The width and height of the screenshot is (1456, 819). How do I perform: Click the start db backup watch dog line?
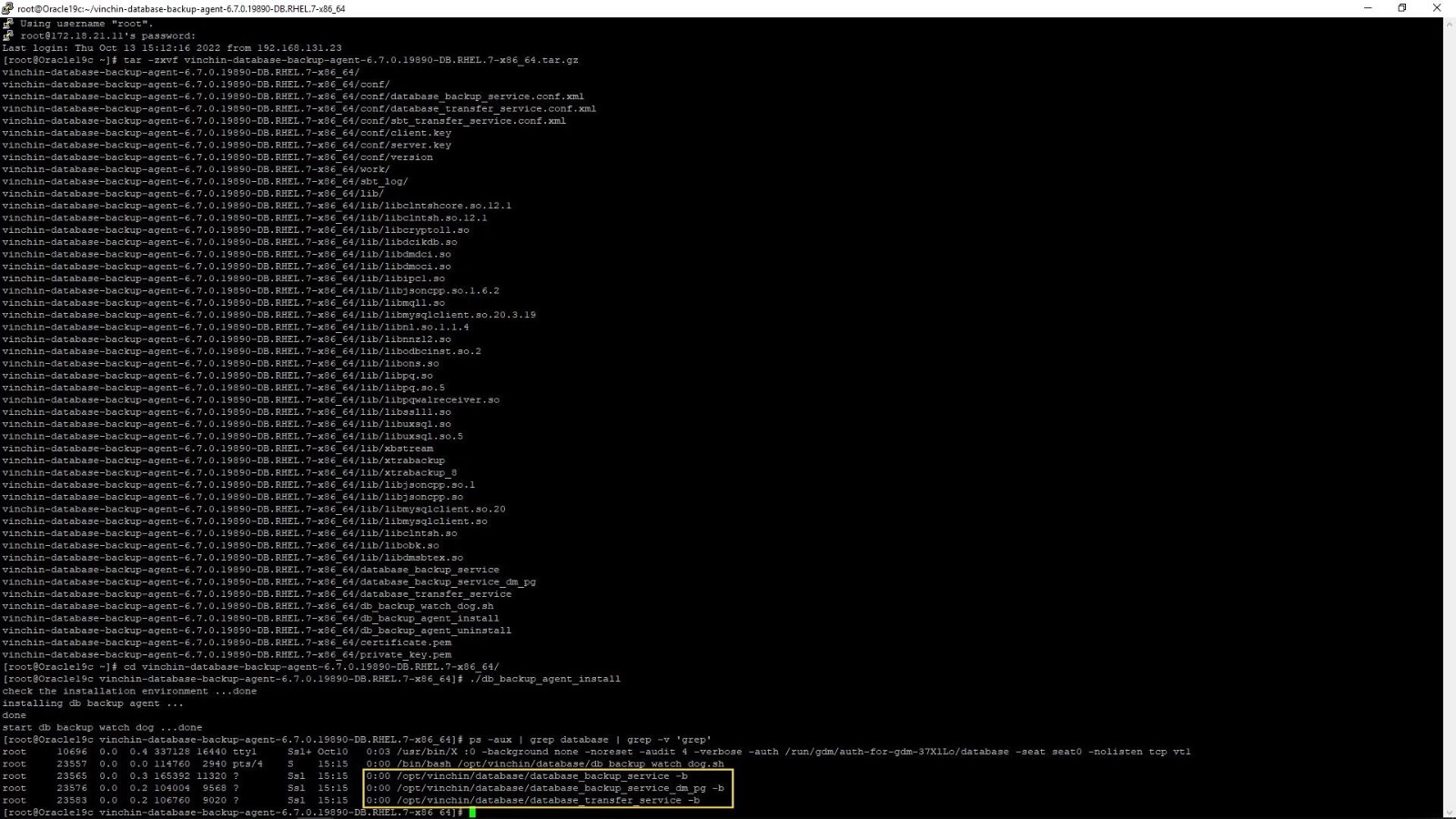point(102,727)
